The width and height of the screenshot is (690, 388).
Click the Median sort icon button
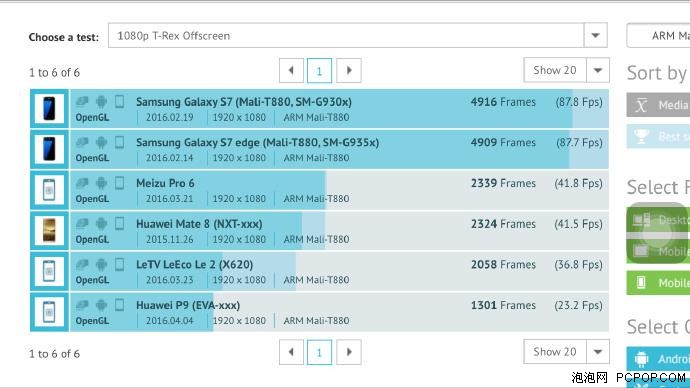tap(641, 105)
